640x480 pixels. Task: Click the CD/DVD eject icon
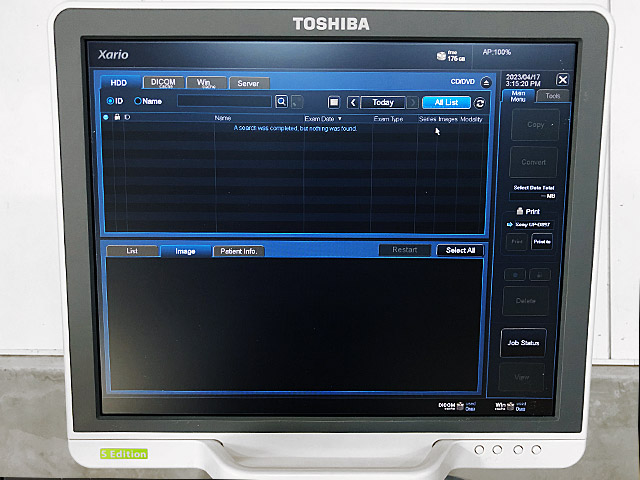coord(486,83)
